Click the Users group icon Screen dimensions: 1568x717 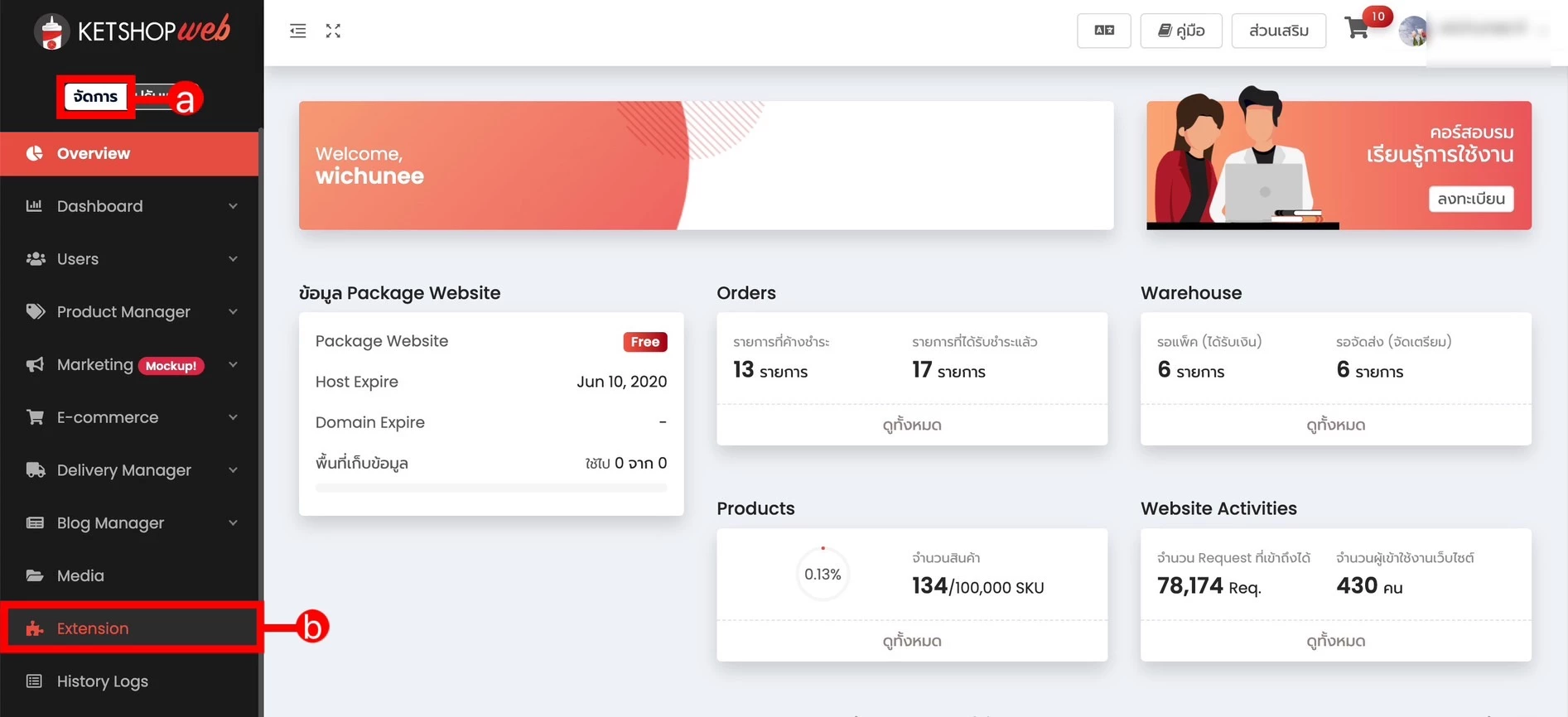click(36, 258)
